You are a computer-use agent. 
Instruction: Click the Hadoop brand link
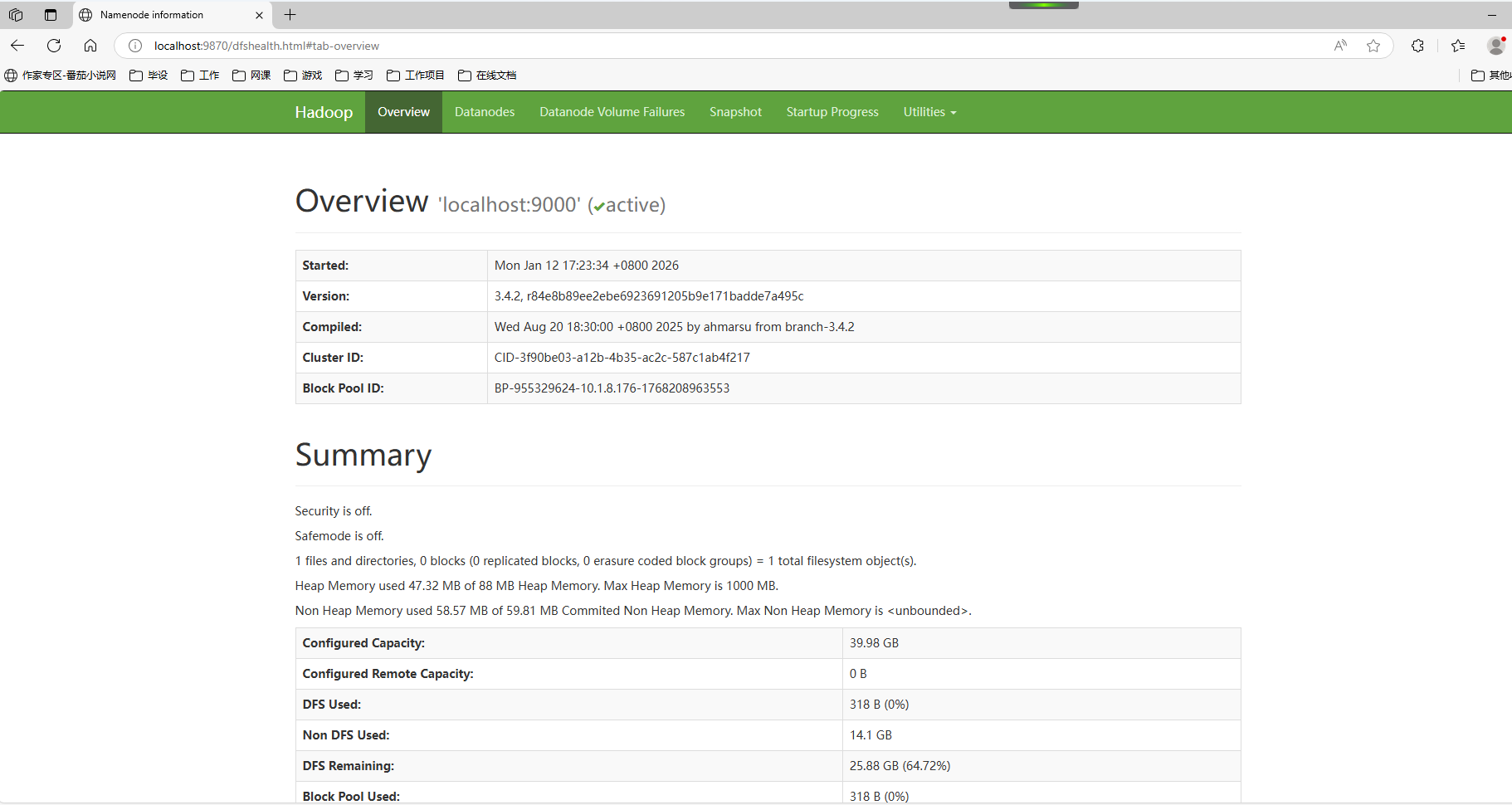324,111
